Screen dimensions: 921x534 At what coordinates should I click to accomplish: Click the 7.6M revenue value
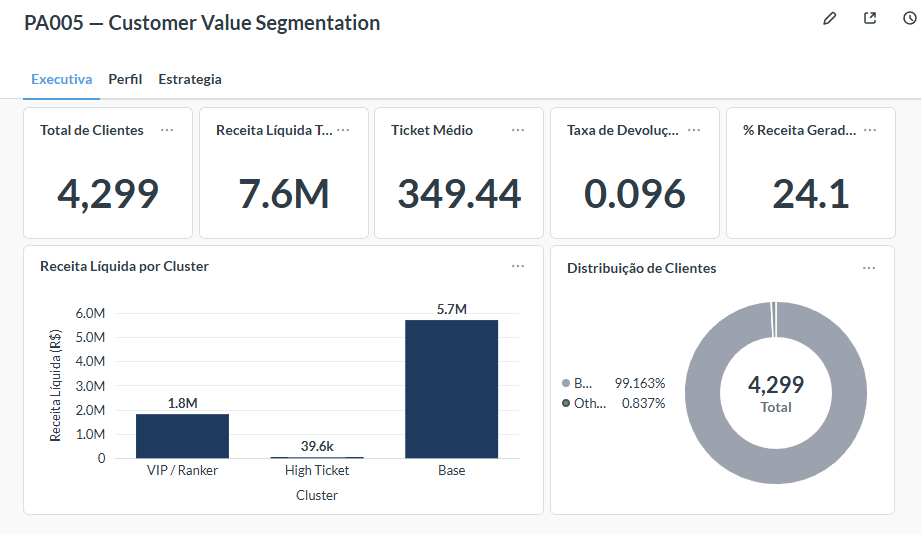(x=284, y=194)
